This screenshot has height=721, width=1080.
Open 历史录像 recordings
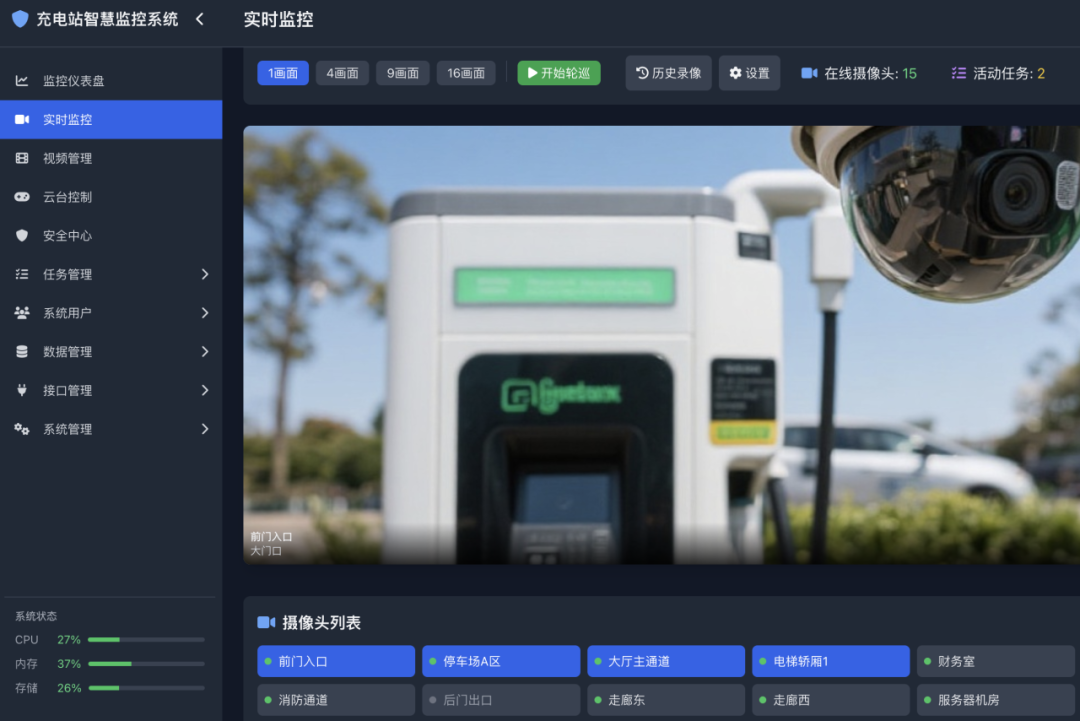click(668, 73)
